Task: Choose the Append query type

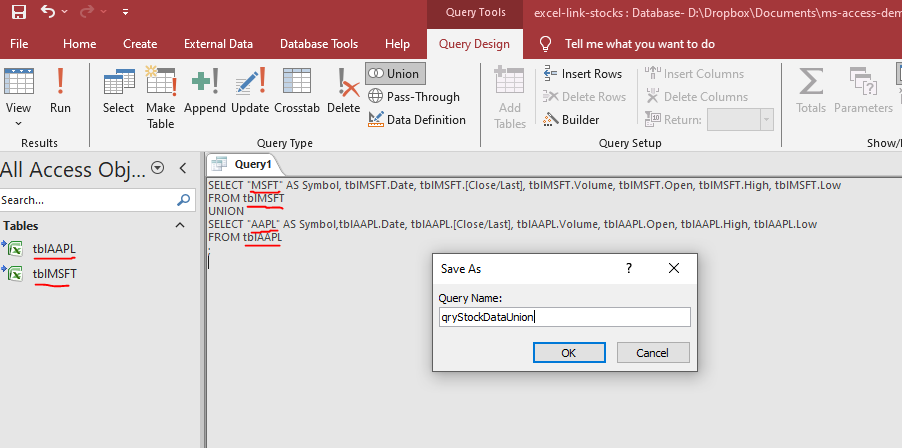Action: pyautogui.click(x=205, y=91)
